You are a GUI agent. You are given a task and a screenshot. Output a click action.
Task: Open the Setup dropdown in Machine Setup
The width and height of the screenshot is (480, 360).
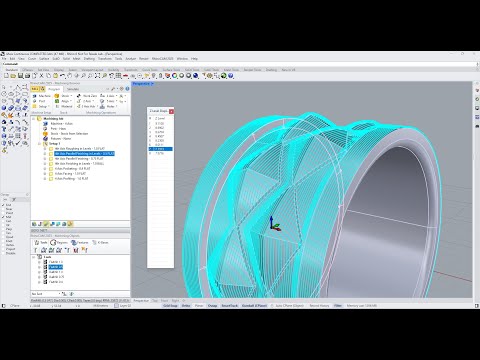tap(41, 106)
